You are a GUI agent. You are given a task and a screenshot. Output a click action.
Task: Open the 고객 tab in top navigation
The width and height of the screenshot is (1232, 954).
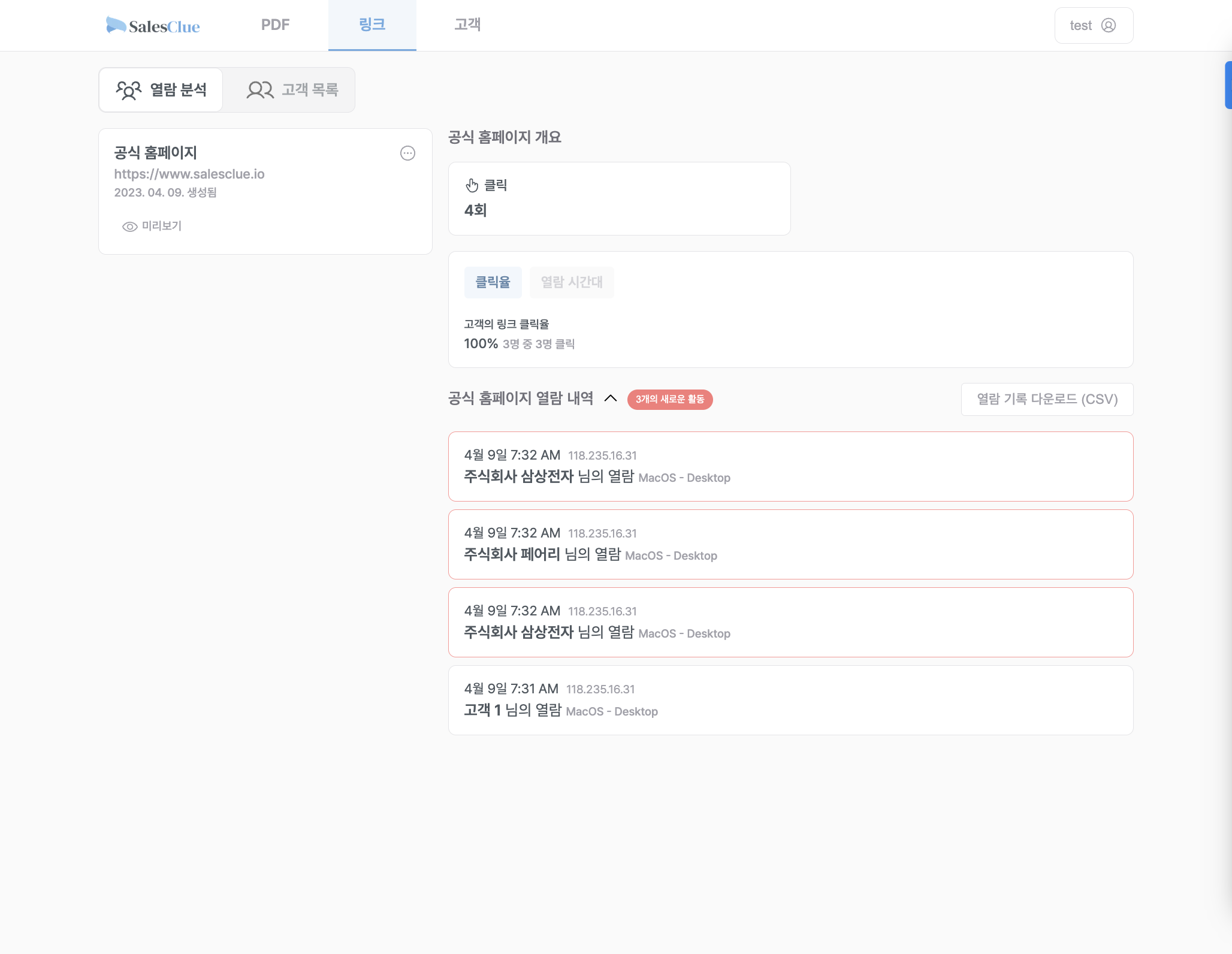click(x=467, y=25)
